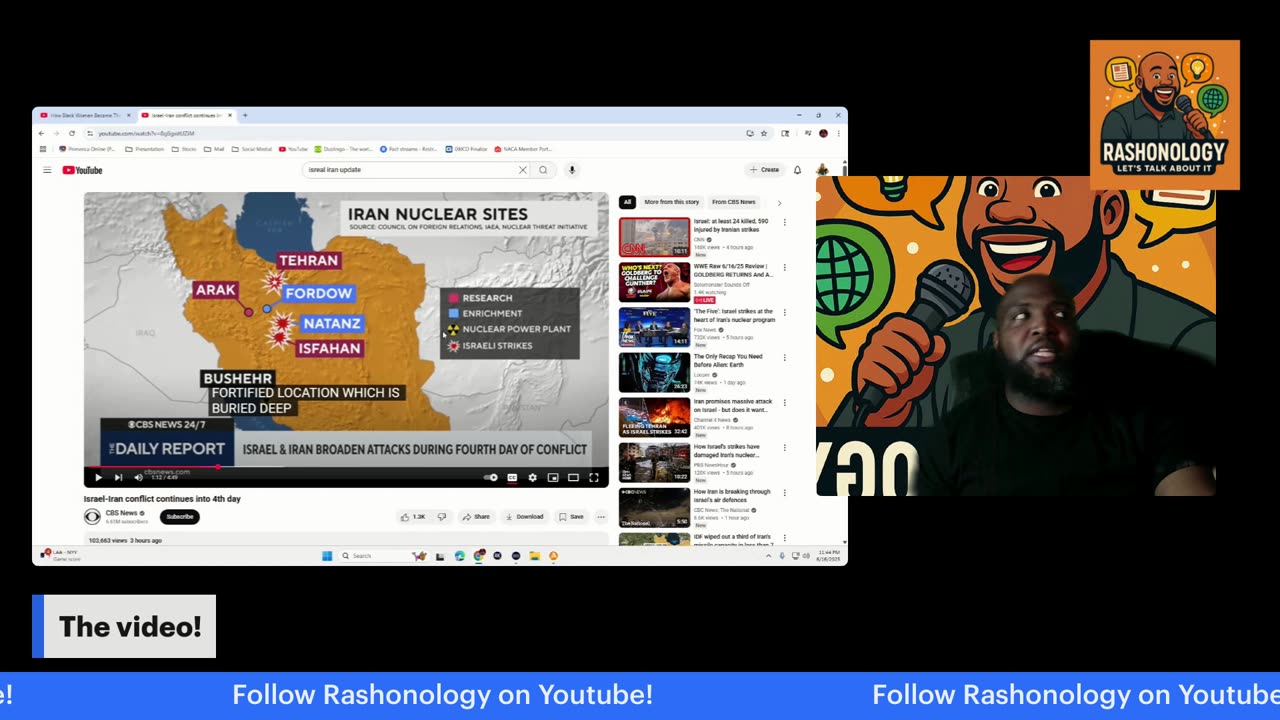This screenshot has width=1280, height=720.
Task: Subscribe to CBS News channel
Action: (180, 517)
